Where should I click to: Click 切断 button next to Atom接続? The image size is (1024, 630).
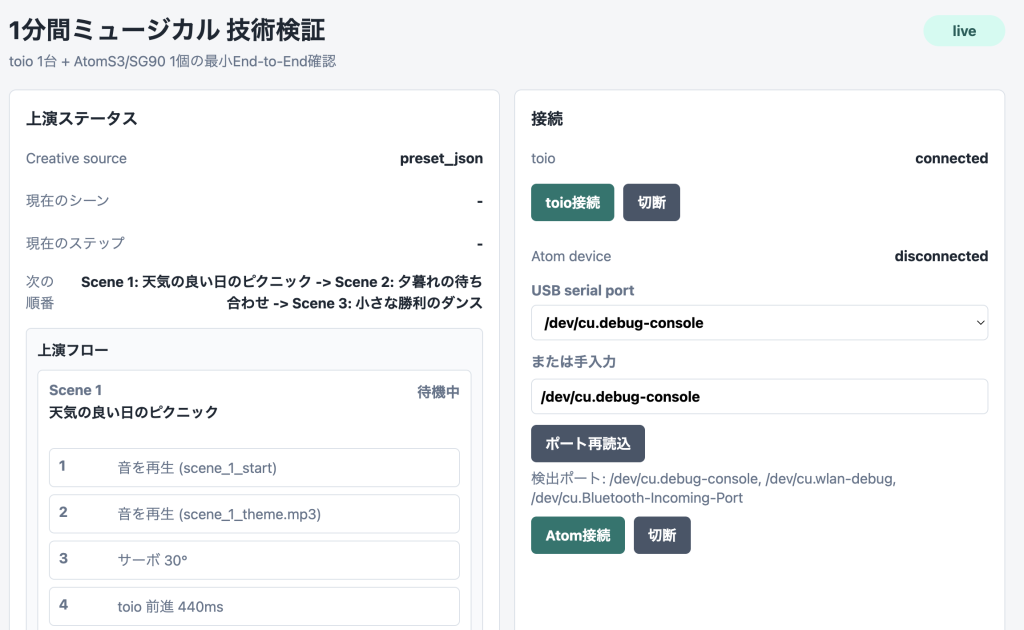point(662,535)
